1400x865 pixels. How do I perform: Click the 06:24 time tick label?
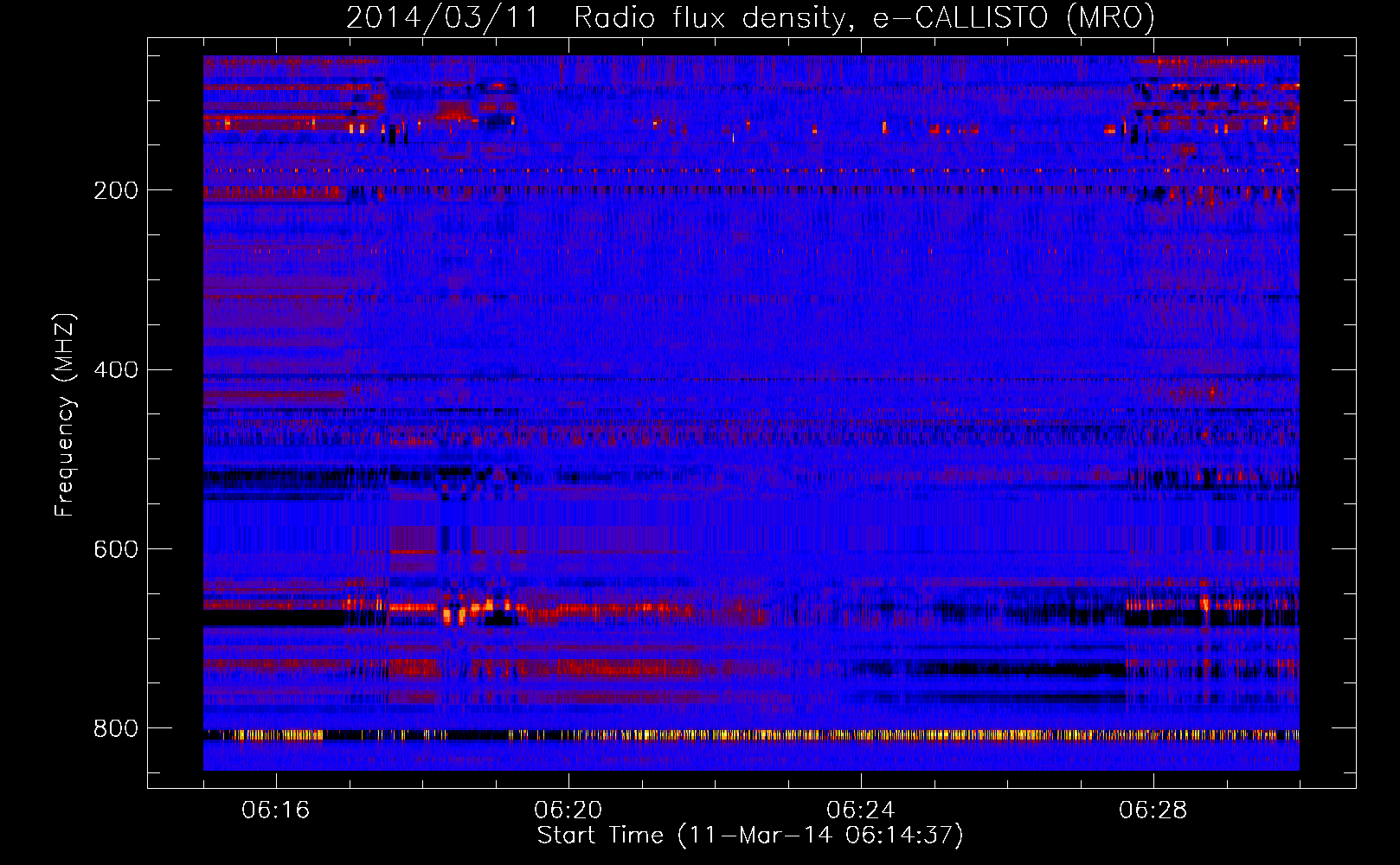[861, 811]
